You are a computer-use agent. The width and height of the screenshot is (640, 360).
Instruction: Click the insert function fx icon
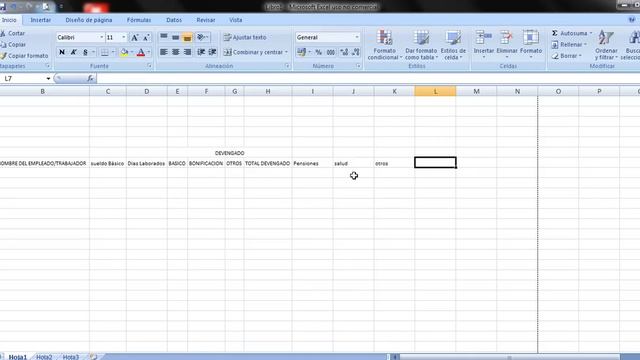click(90, 78)
